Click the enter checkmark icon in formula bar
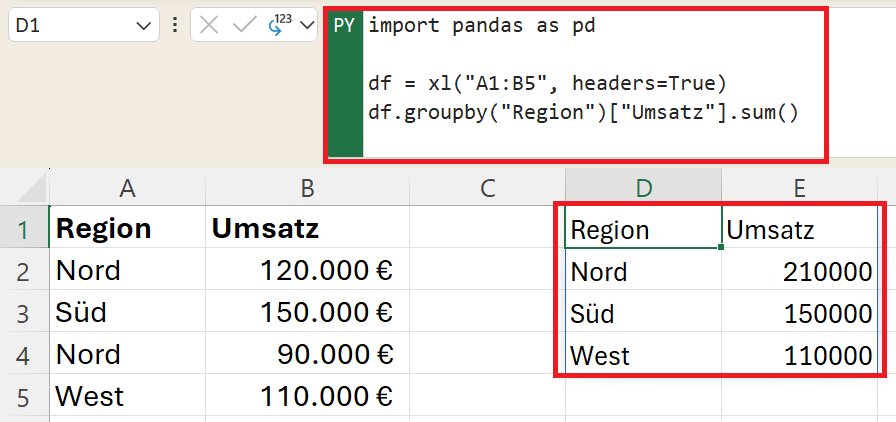The image size is (896, 422). tap(243, 26)
